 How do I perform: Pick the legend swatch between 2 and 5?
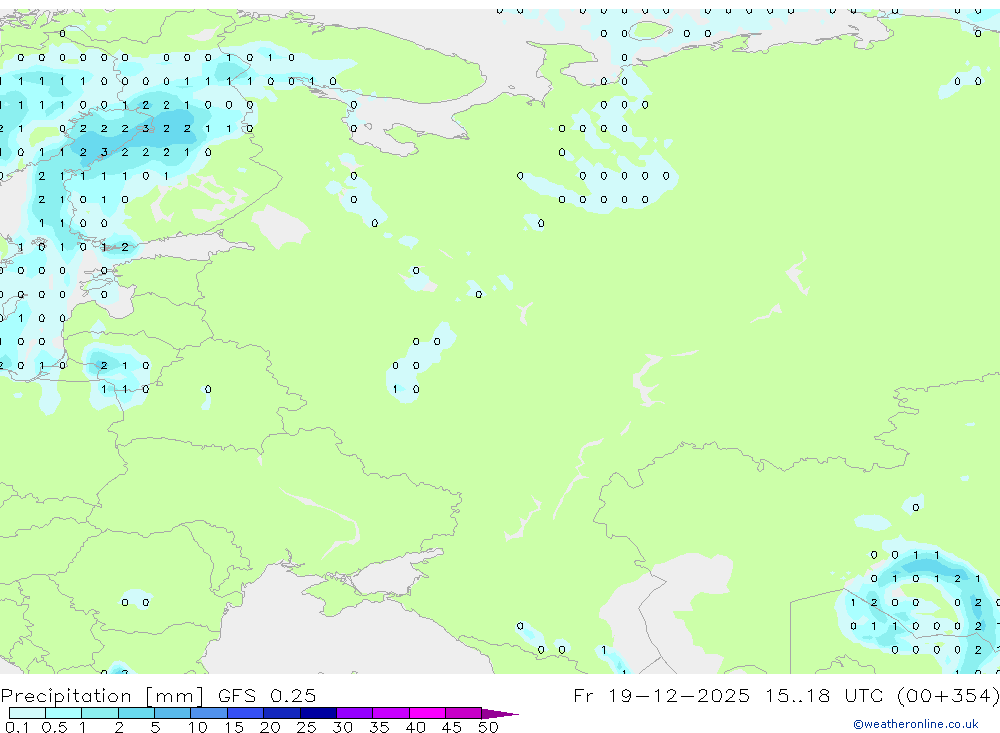tap(136, 713)
